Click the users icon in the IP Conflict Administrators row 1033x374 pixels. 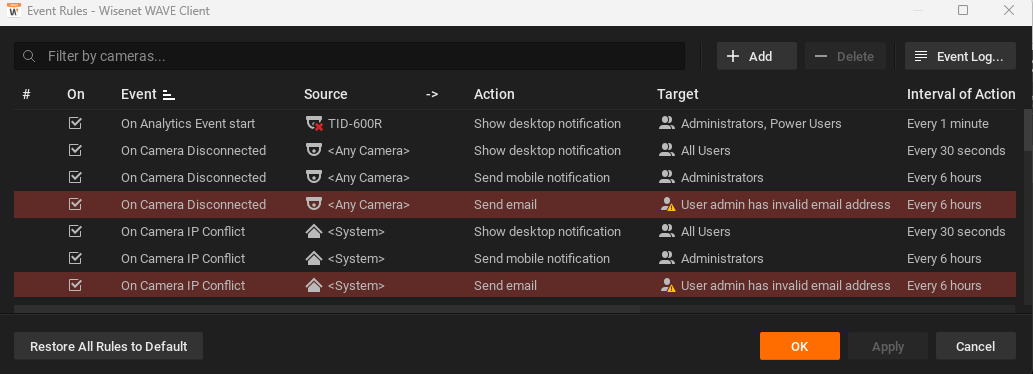[x=667, y=258]
